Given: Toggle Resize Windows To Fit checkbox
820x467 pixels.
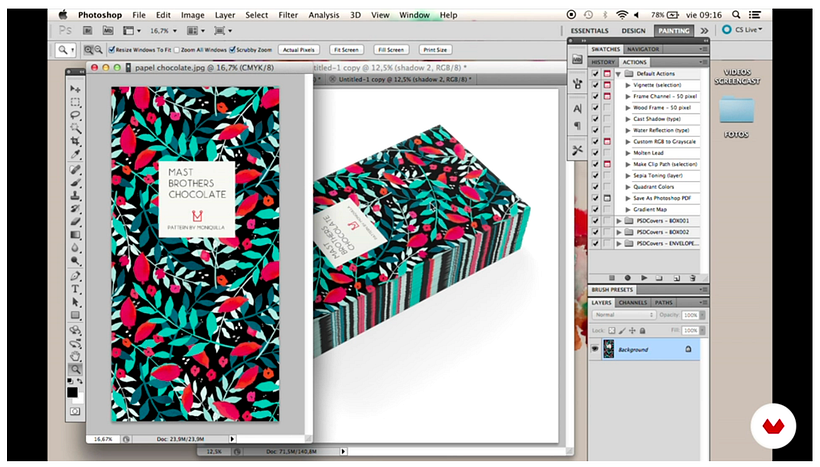Looking at the screenshot, I should pyautogui.click(x=111, y=50).
